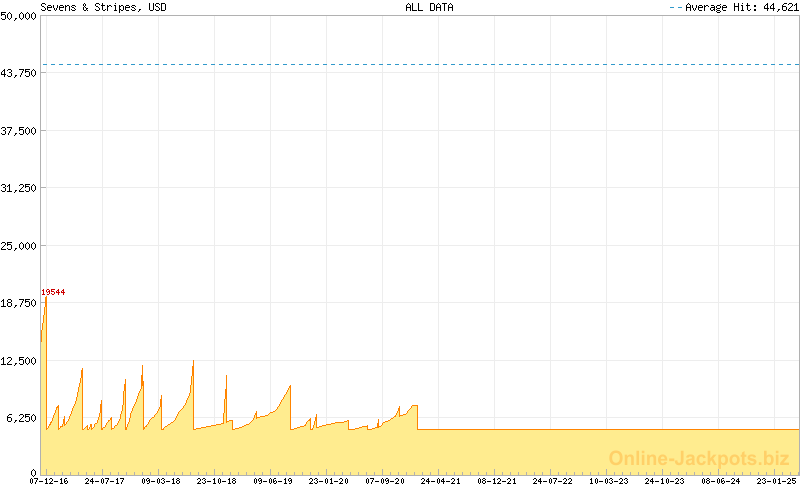Click the 'Sevens & Stripes, USD' chart title
Screen dimensions: 800x490
click(104, 7)
